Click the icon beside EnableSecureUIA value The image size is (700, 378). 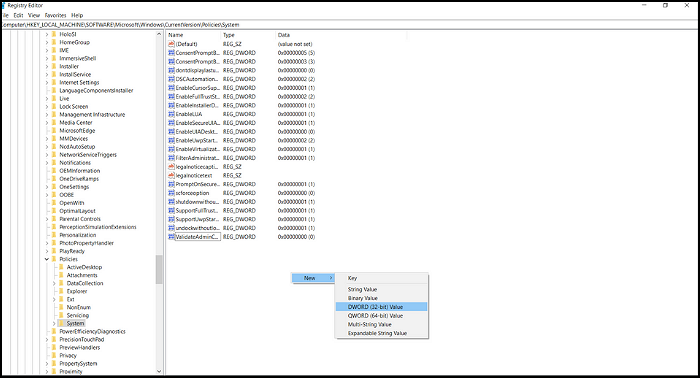[x=171, y=123]
